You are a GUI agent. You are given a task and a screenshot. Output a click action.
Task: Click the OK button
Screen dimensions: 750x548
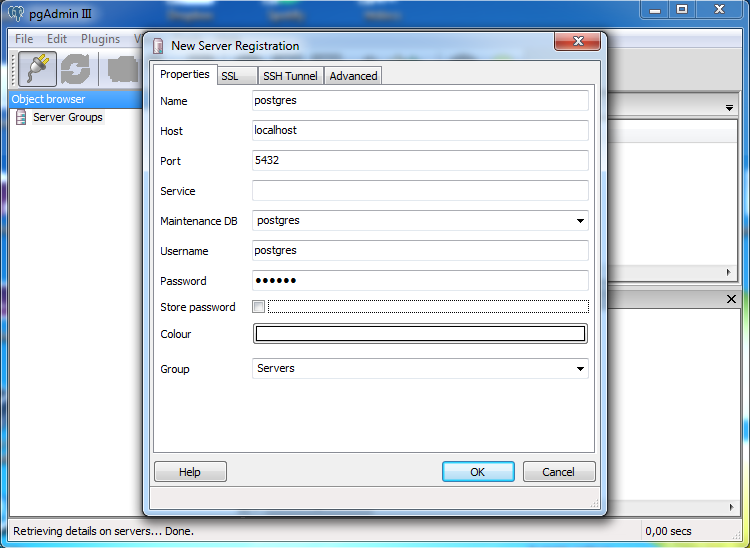click(x=478, y=472)
